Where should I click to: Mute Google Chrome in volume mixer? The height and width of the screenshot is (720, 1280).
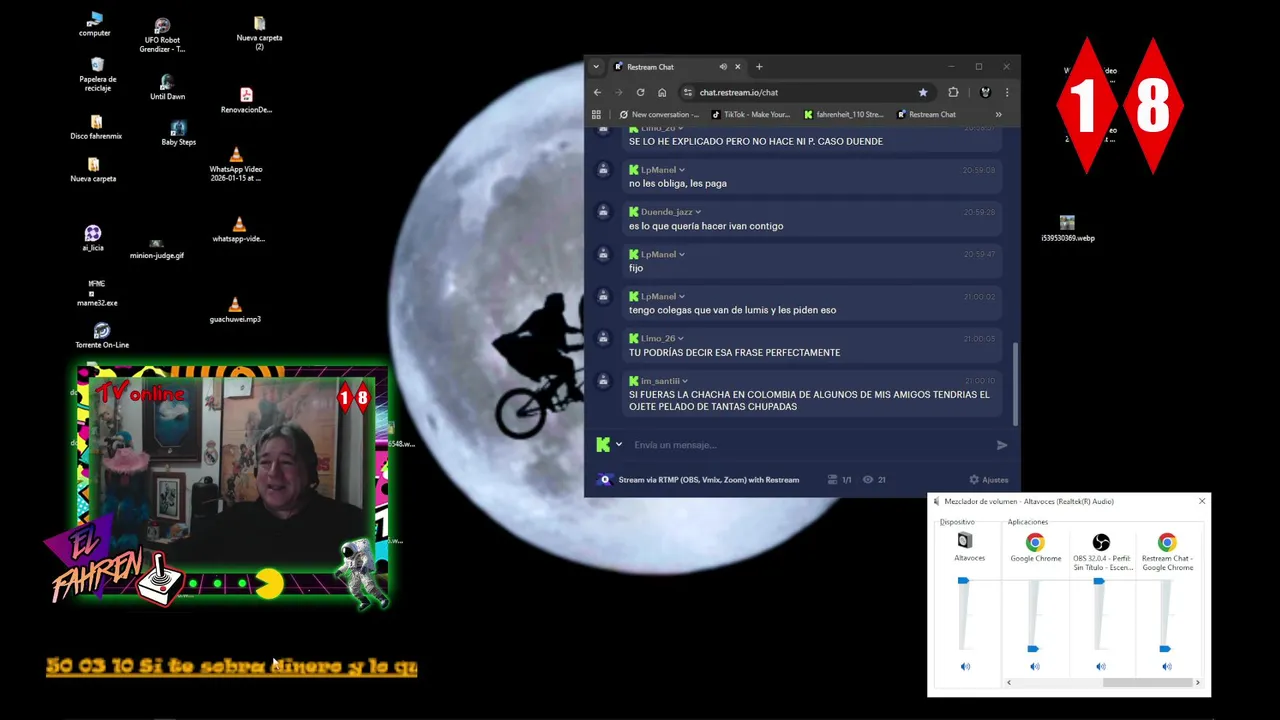pos(1035,666)
